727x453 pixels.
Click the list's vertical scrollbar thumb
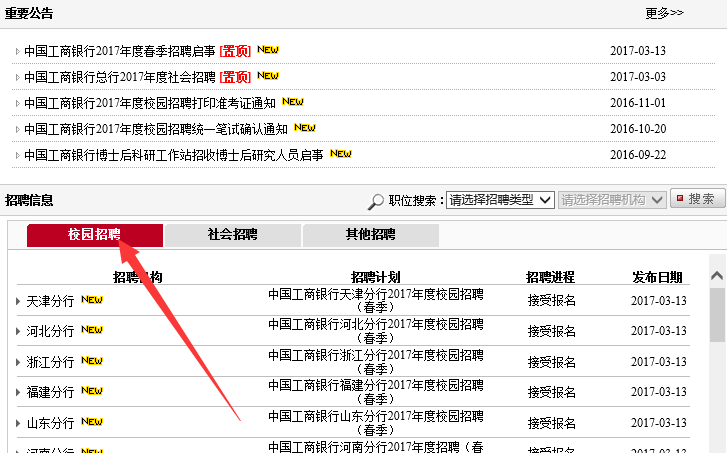coord(717,315)
